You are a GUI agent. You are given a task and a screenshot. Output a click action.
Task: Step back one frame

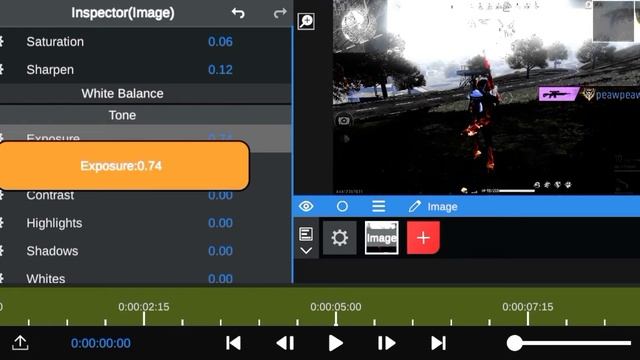click(x=285, y=343)
